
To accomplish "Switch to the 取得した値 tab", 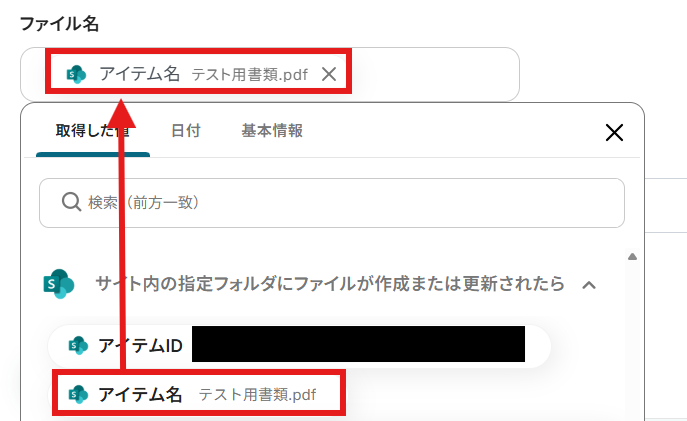I will point(92,131).
